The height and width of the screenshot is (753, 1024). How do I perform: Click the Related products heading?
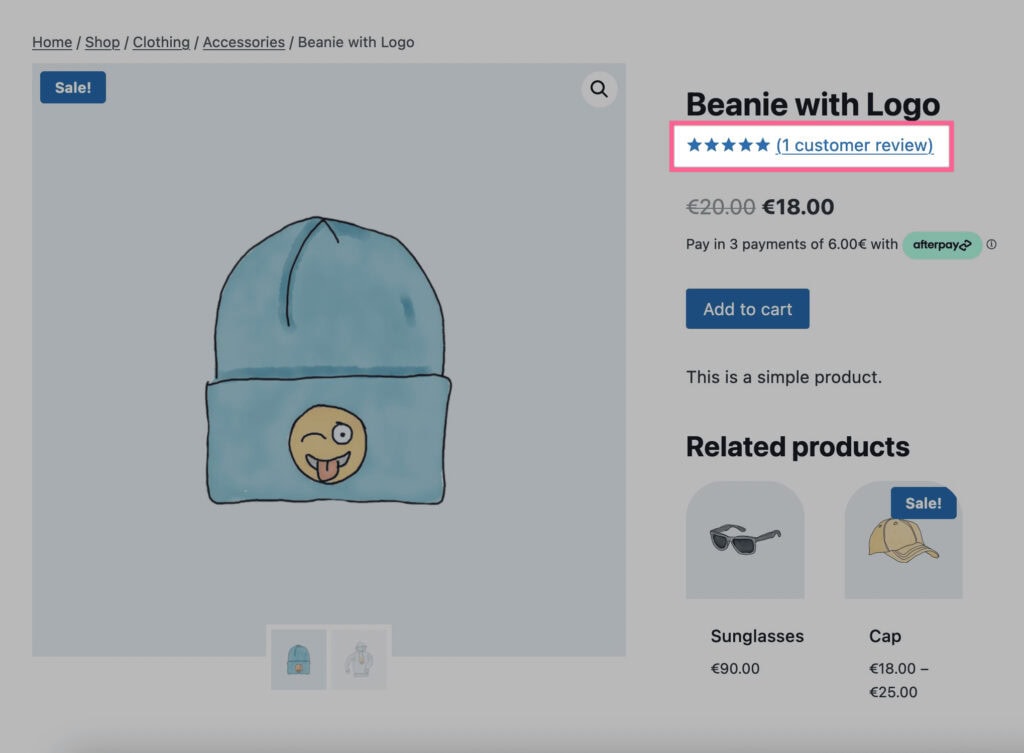coord(797,447)
